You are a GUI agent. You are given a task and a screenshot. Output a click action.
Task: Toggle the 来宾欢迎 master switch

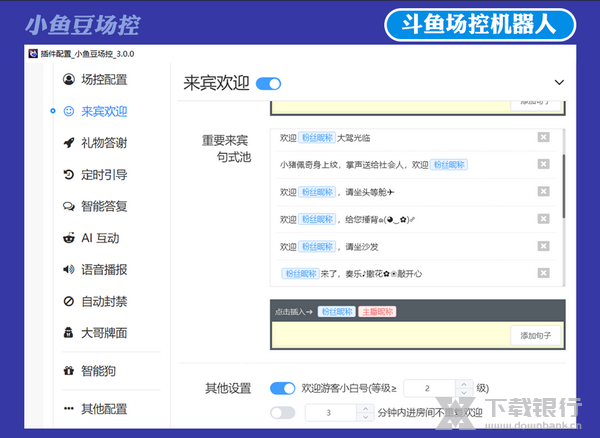[268, 83]
